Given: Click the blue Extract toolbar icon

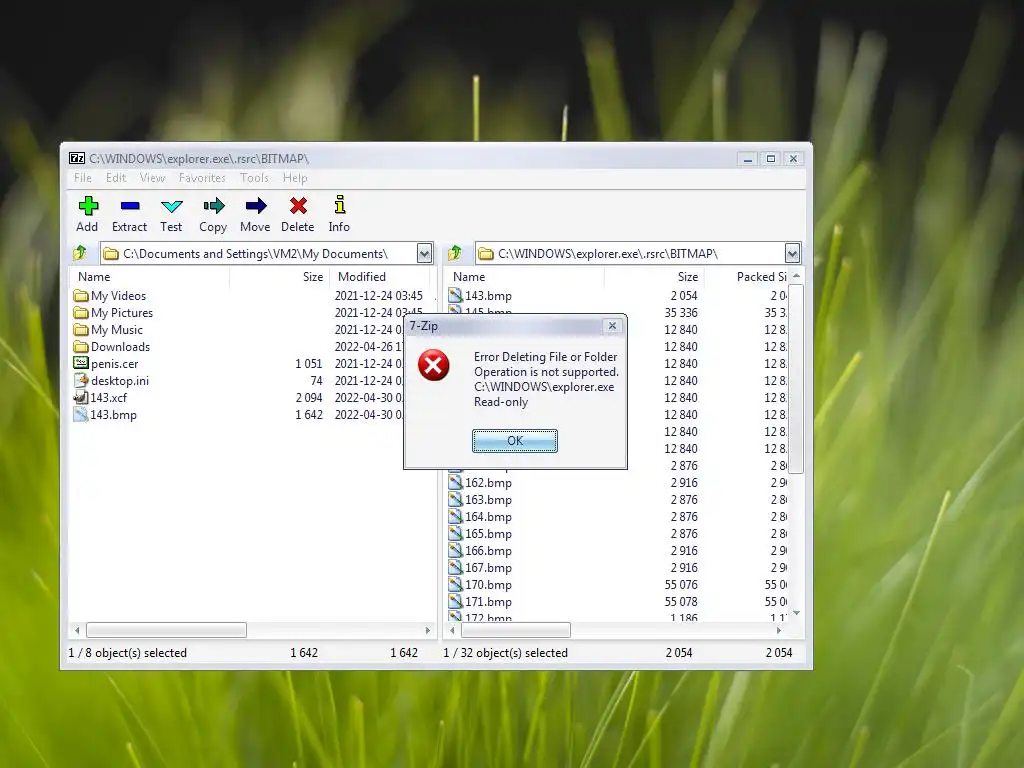Looking at the screenshot, I should pos(130,206).
